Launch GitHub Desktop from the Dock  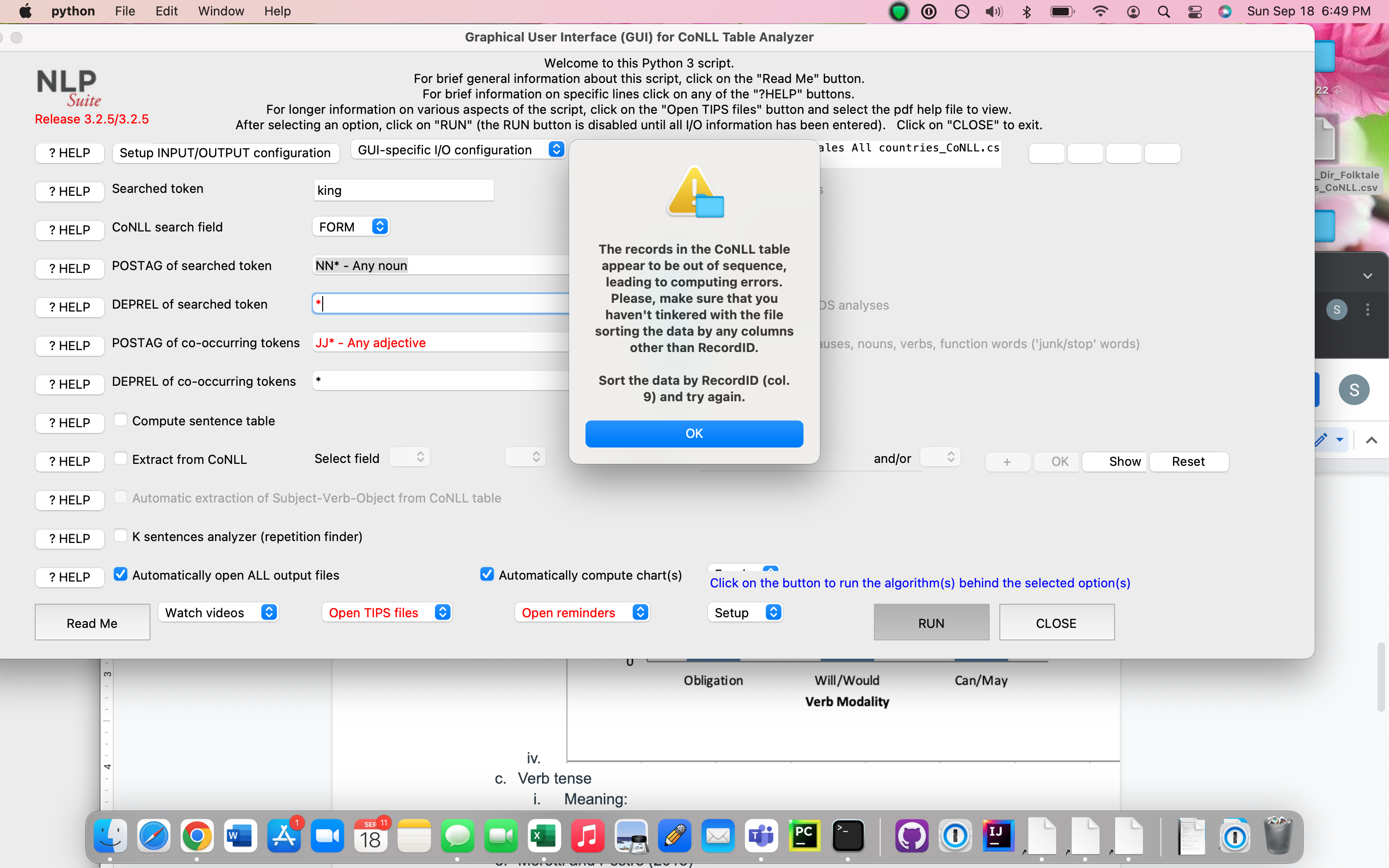912,836
